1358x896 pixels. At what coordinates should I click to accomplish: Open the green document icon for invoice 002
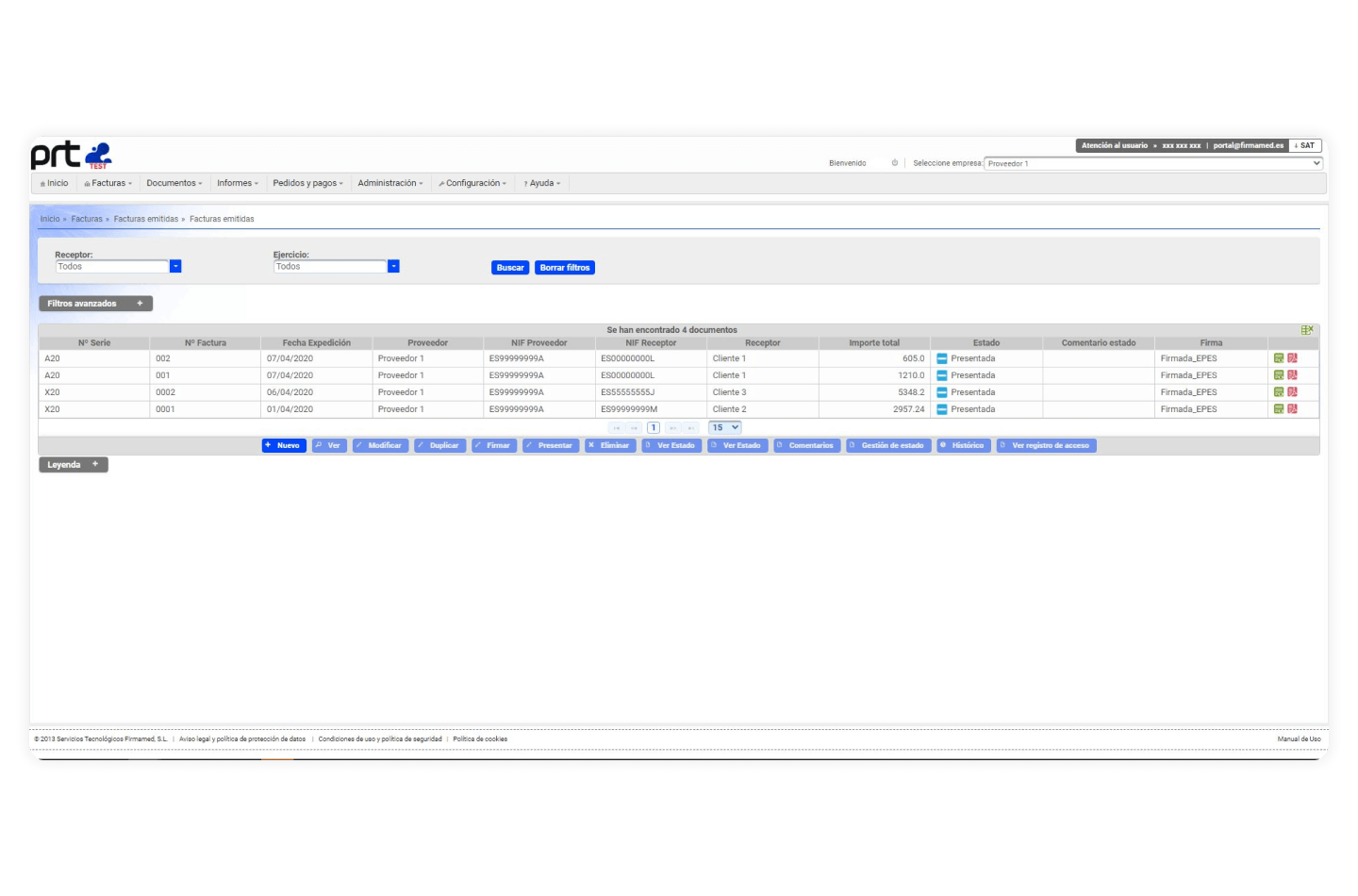[1279, 358]
